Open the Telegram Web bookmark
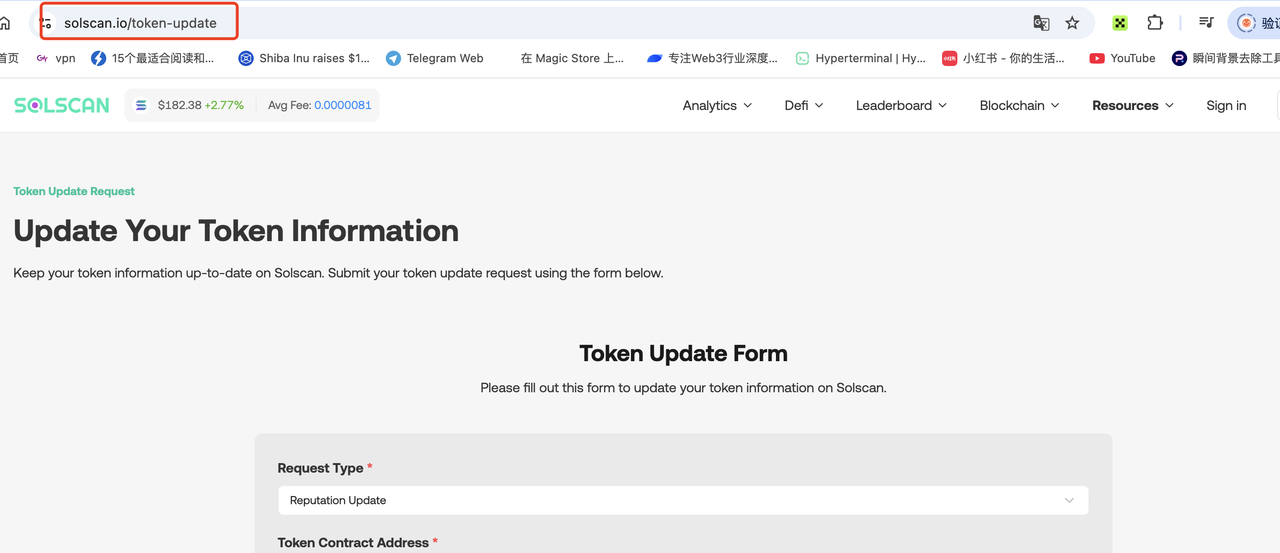Screen dimensions: 1280x553 (434, 58)
